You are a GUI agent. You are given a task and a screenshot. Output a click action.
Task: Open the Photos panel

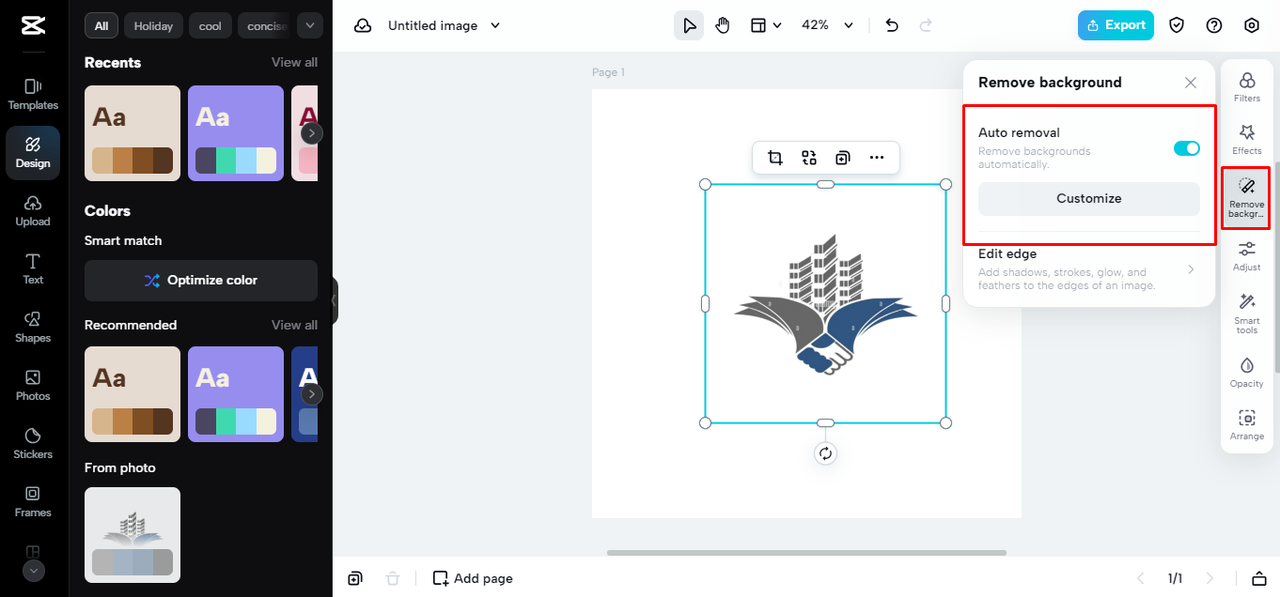pos(33,385)
